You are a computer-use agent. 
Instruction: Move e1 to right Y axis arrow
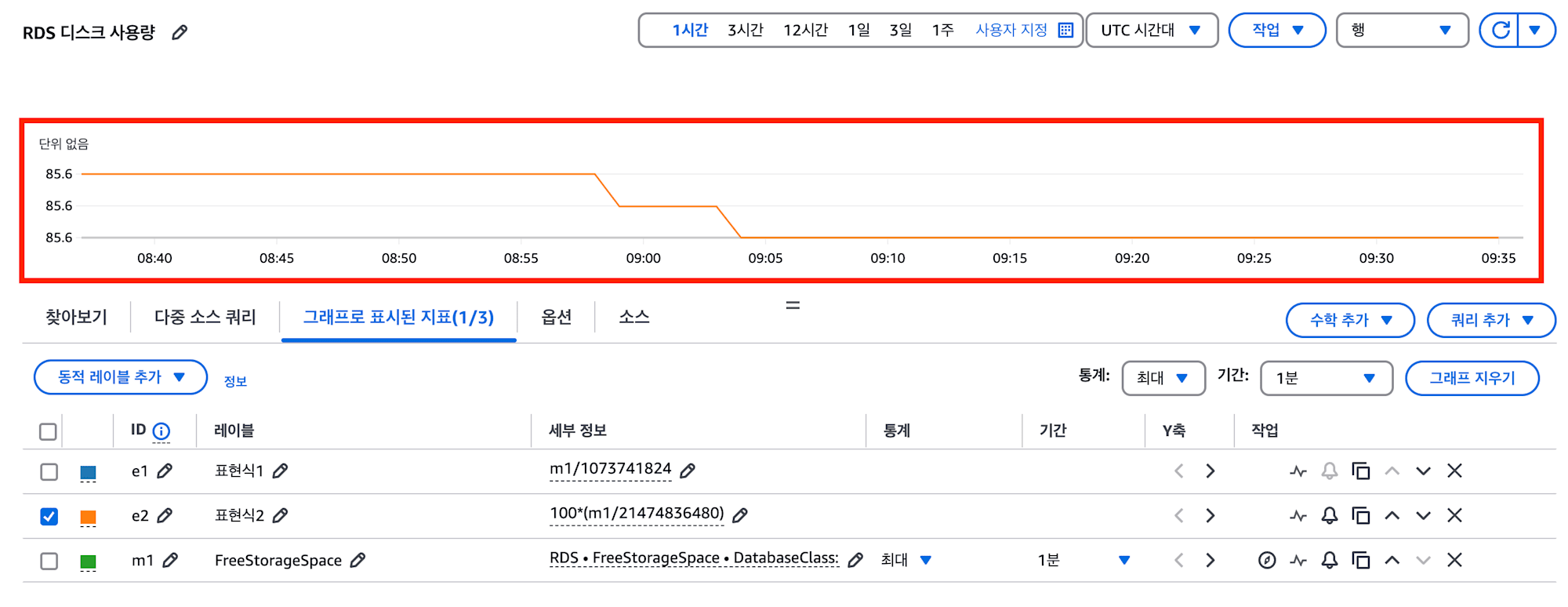[1210, 471]
